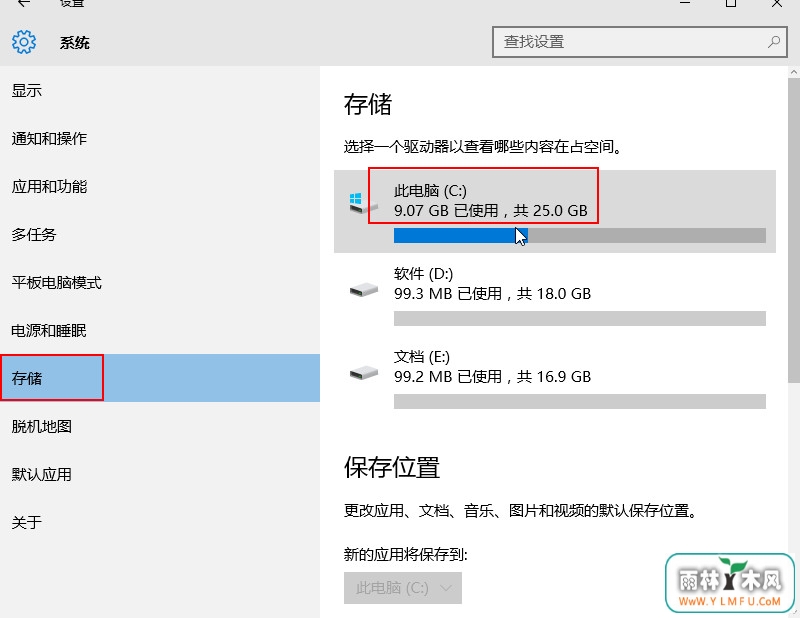This screenshot has width=800, height=618.
Task: Select 平板电脑模式 in sidebar
Action: [x=160, y=283]
